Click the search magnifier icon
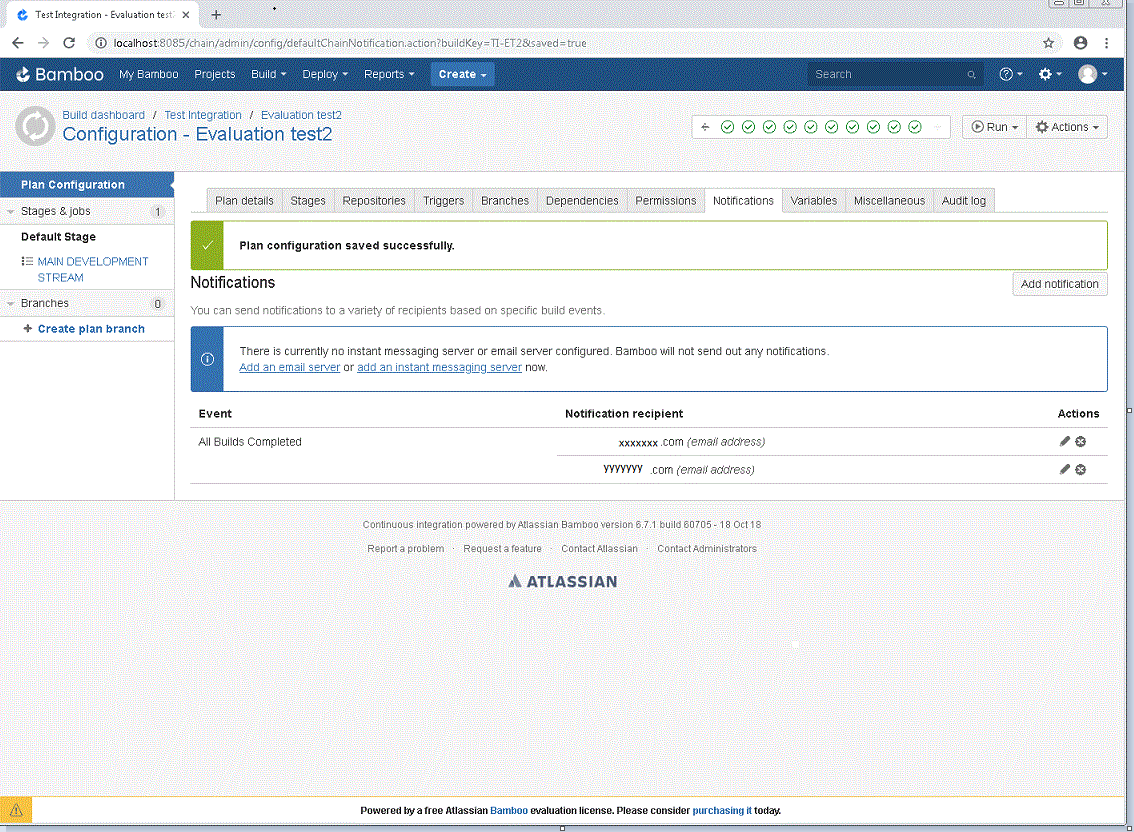Screen dimensions: 1134x832 tap(971, 75)
